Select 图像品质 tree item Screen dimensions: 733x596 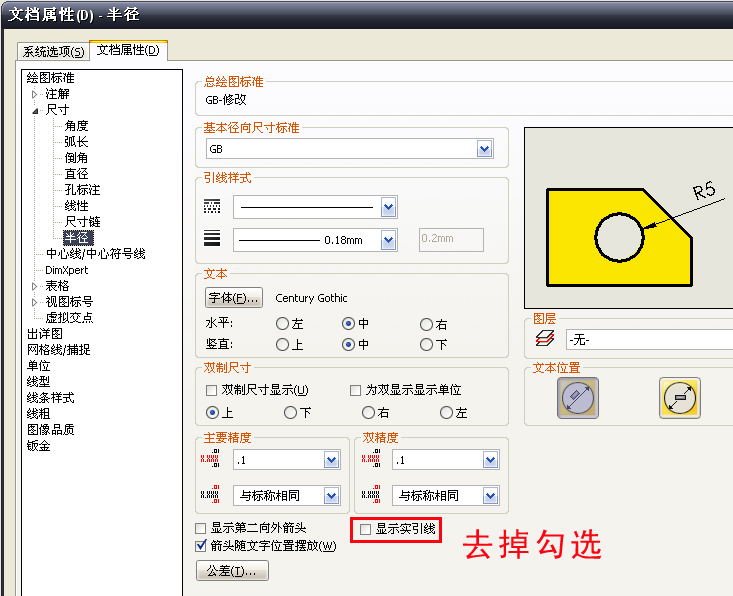point(50,430)
